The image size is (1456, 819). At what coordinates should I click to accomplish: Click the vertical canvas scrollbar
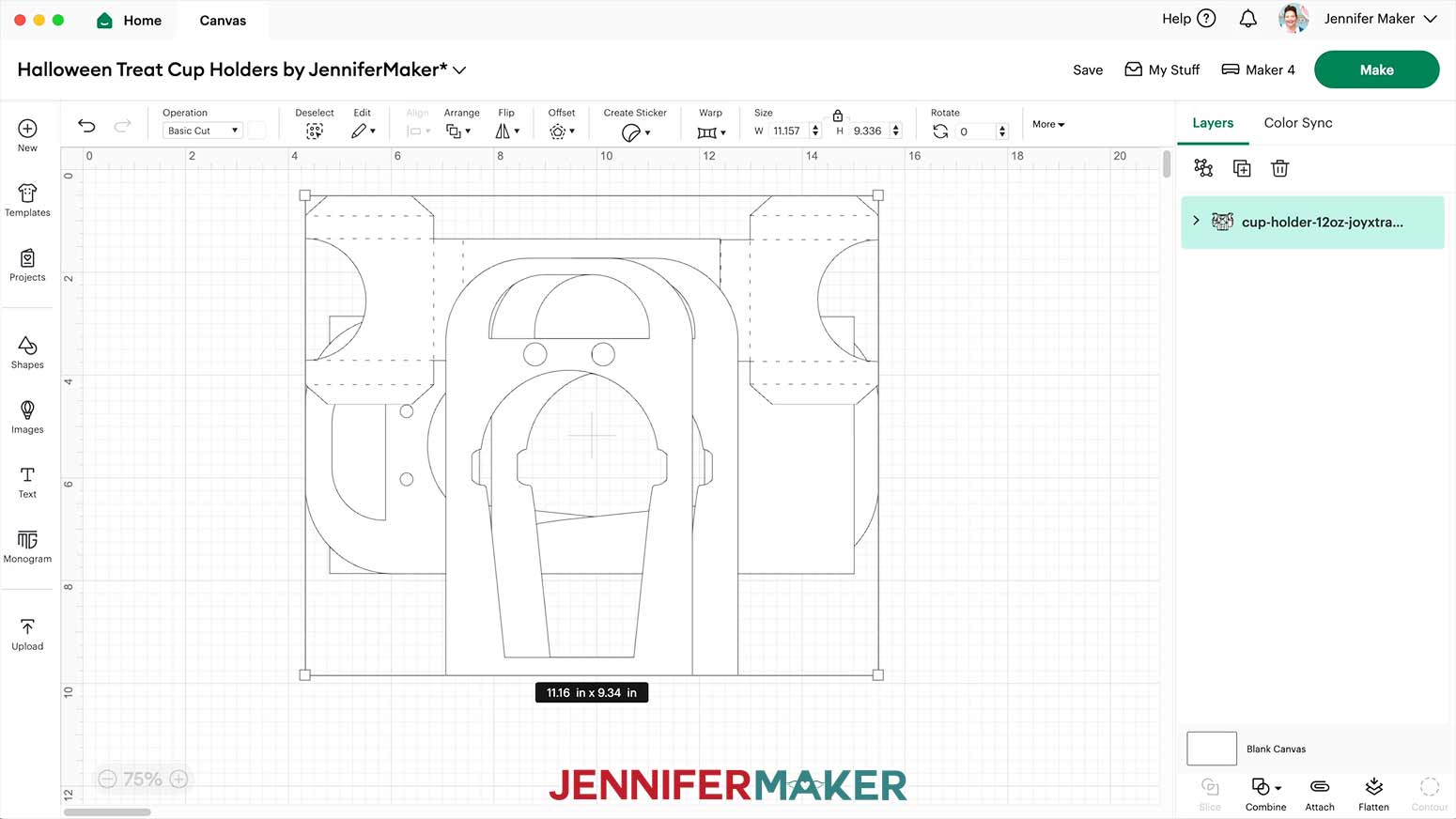1167,164
